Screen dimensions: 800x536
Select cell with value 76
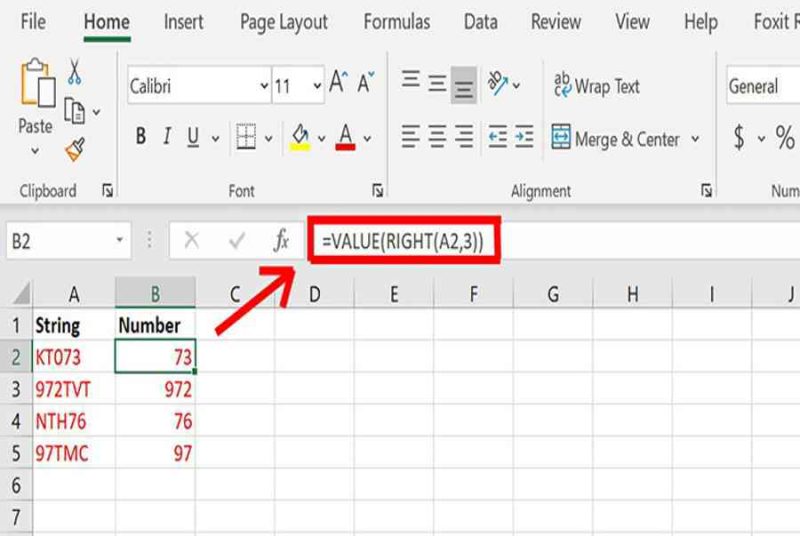(155, 421)
